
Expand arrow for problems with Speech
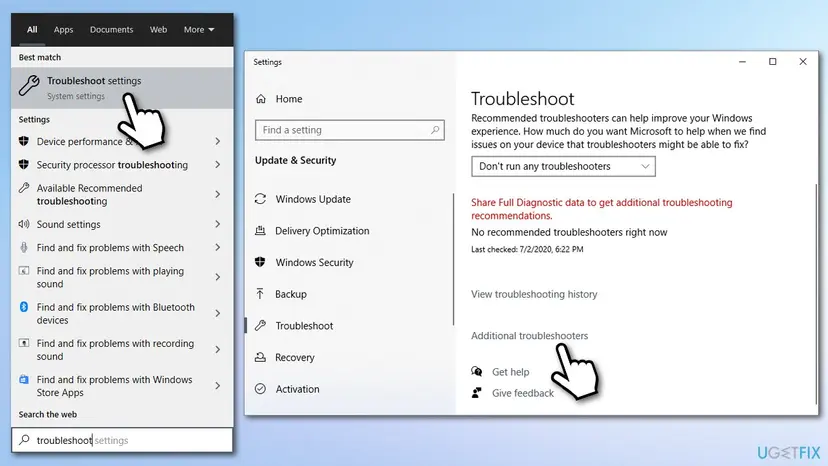click(218, 247)
